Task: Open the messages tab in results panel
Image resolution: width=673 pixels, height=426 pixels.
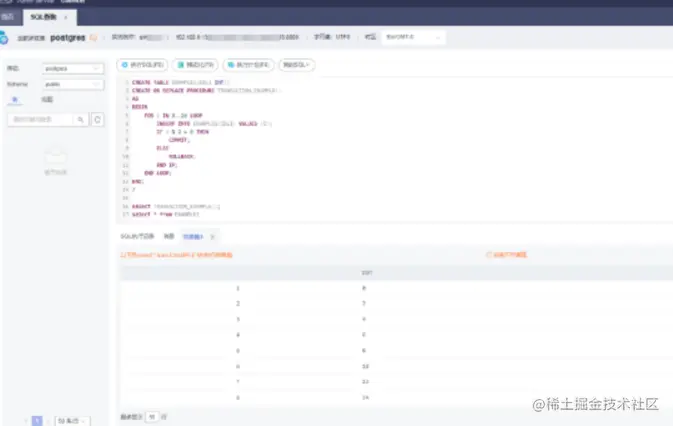Action: (x=169, y=236)
